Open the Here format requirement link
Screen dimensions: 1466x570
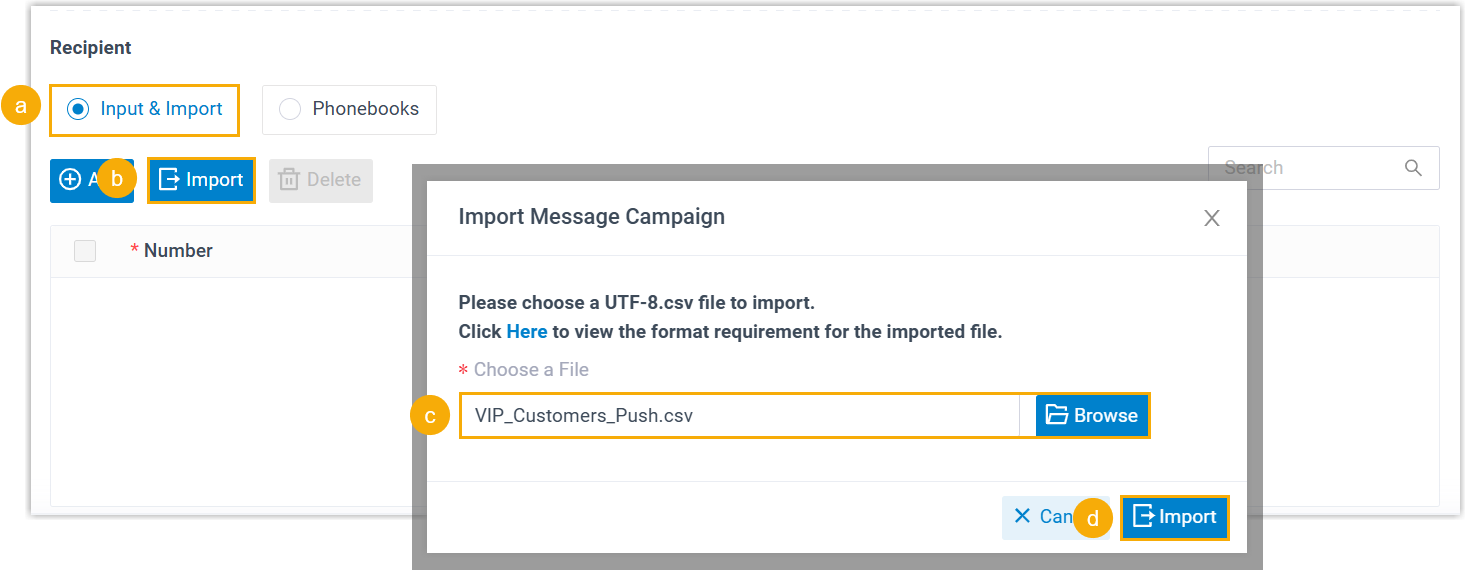pyautogui.click(x=526, y=331)
